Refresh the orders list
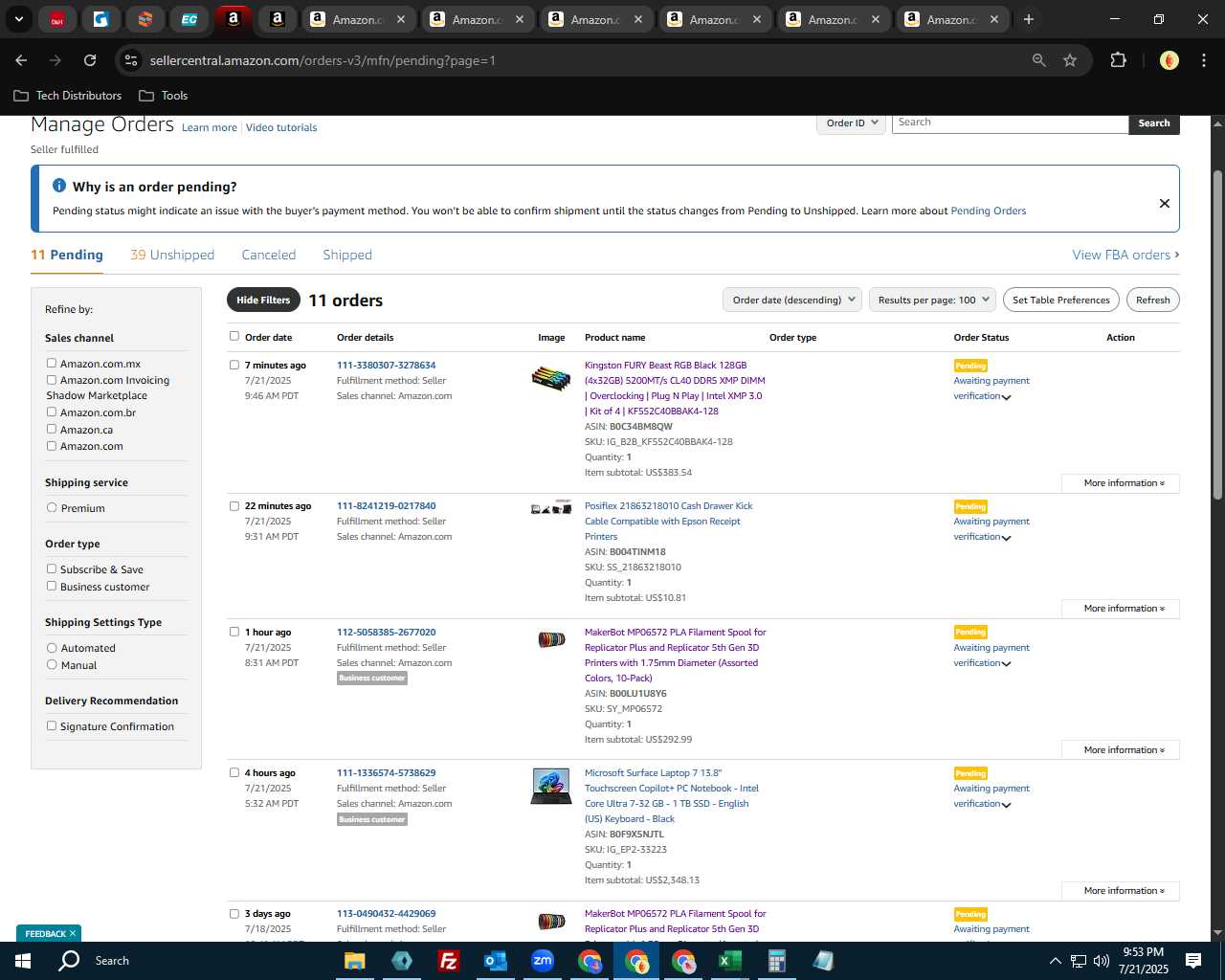1225x980 pixels. click(x=1153, y=300)
